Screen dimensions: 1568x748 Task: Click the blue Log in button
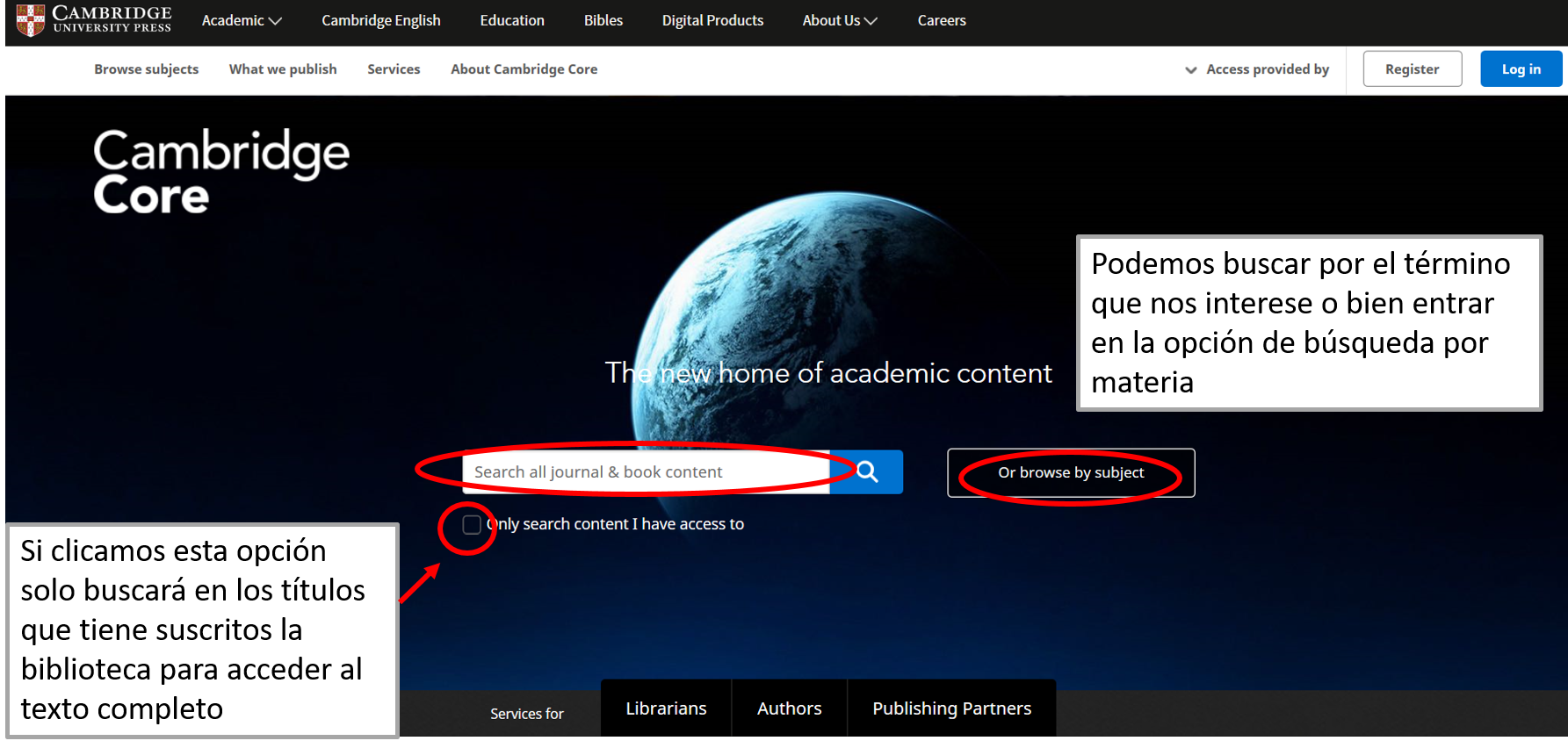(1521, 69)
